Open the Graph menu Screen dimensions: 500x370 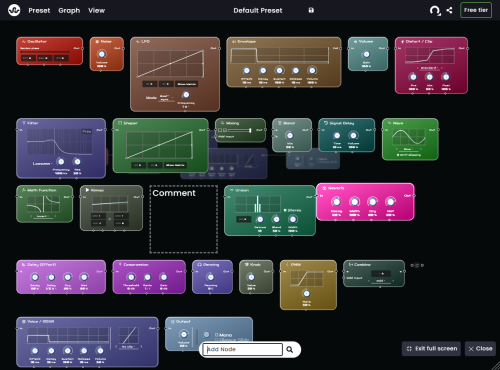click(69, 11)
